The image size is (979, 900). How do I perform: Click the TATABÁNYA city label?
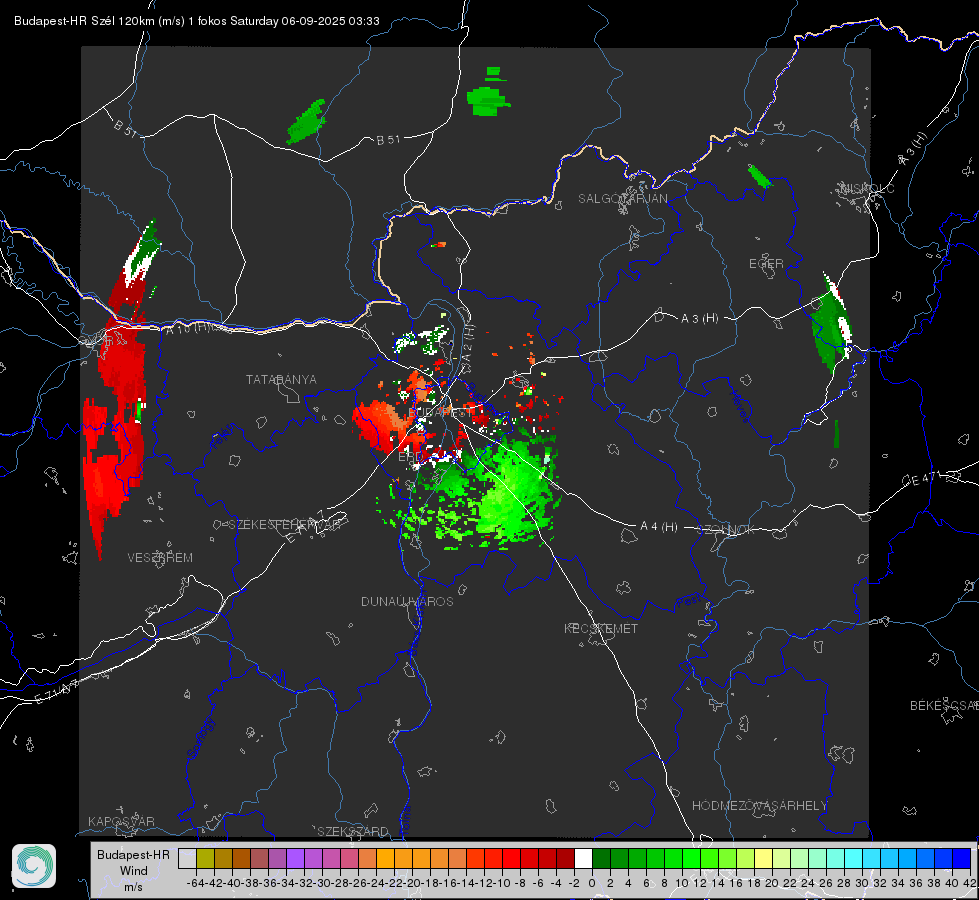[281, 379]
